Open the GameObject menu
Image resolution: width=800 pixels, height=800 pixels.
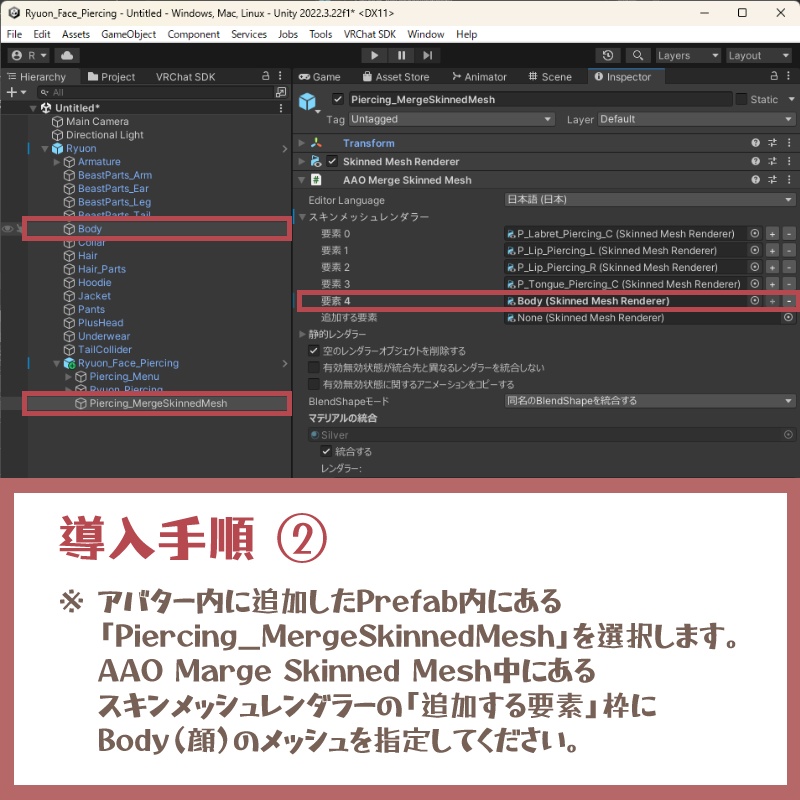click(129, 34)
